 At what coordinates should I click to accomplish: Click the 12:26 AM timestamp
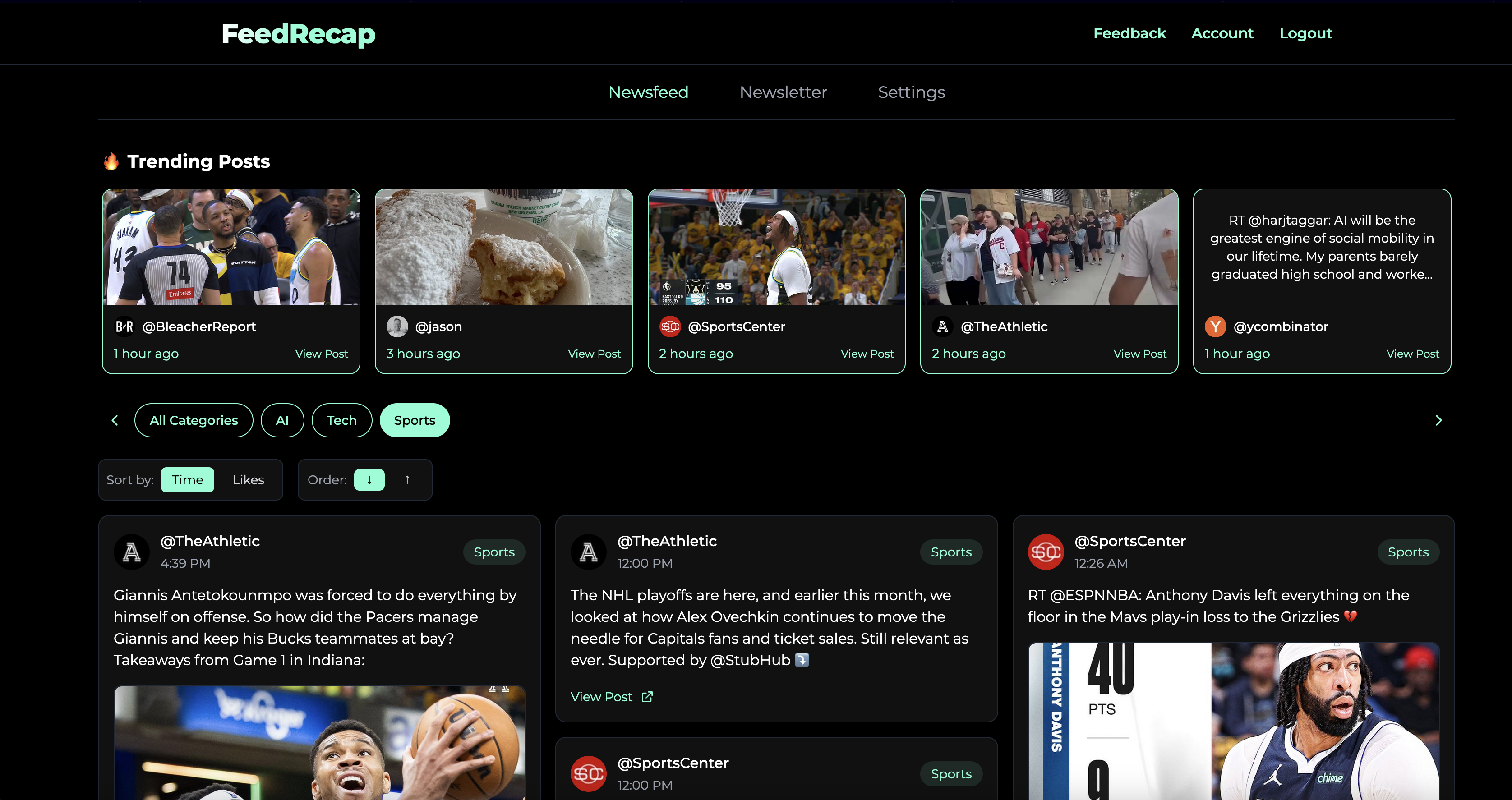(1101, 563)
